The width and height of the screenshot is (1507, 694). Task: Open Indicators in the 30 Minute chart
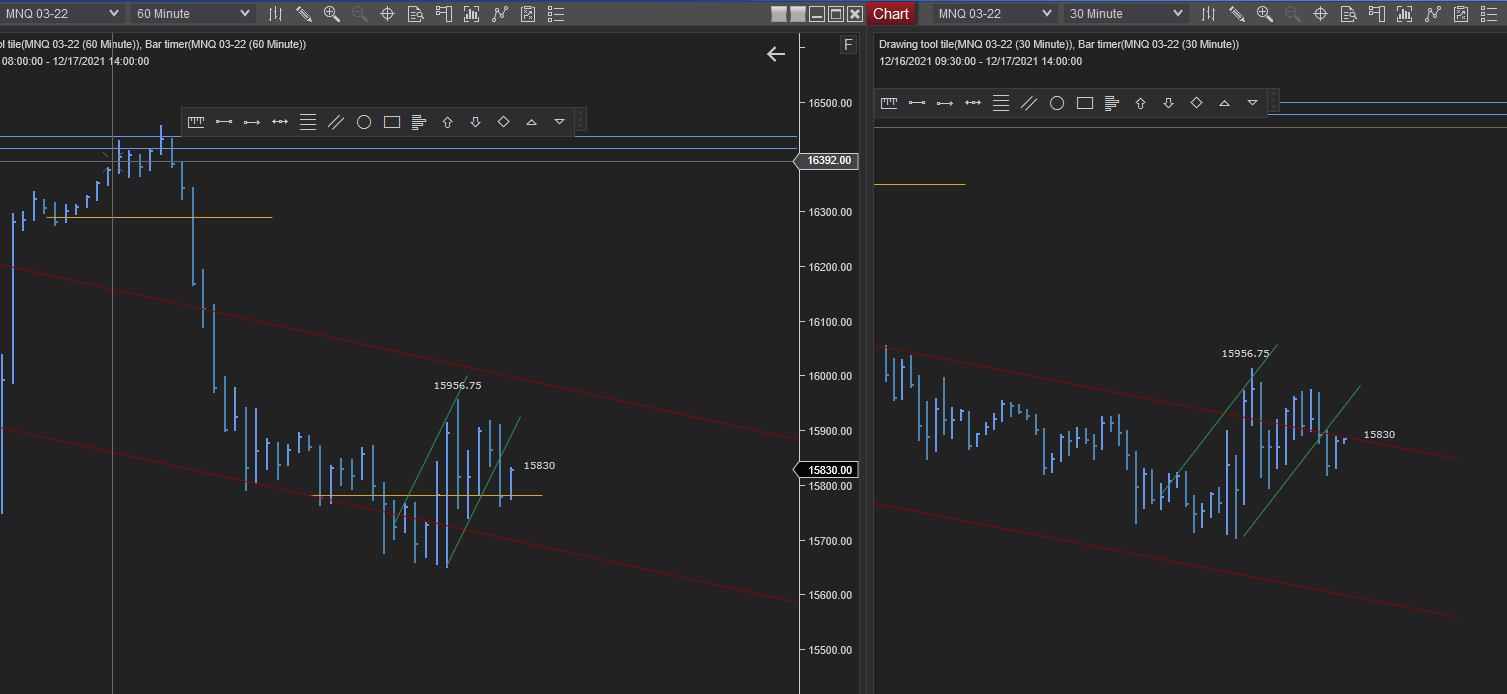(1404, 14)
